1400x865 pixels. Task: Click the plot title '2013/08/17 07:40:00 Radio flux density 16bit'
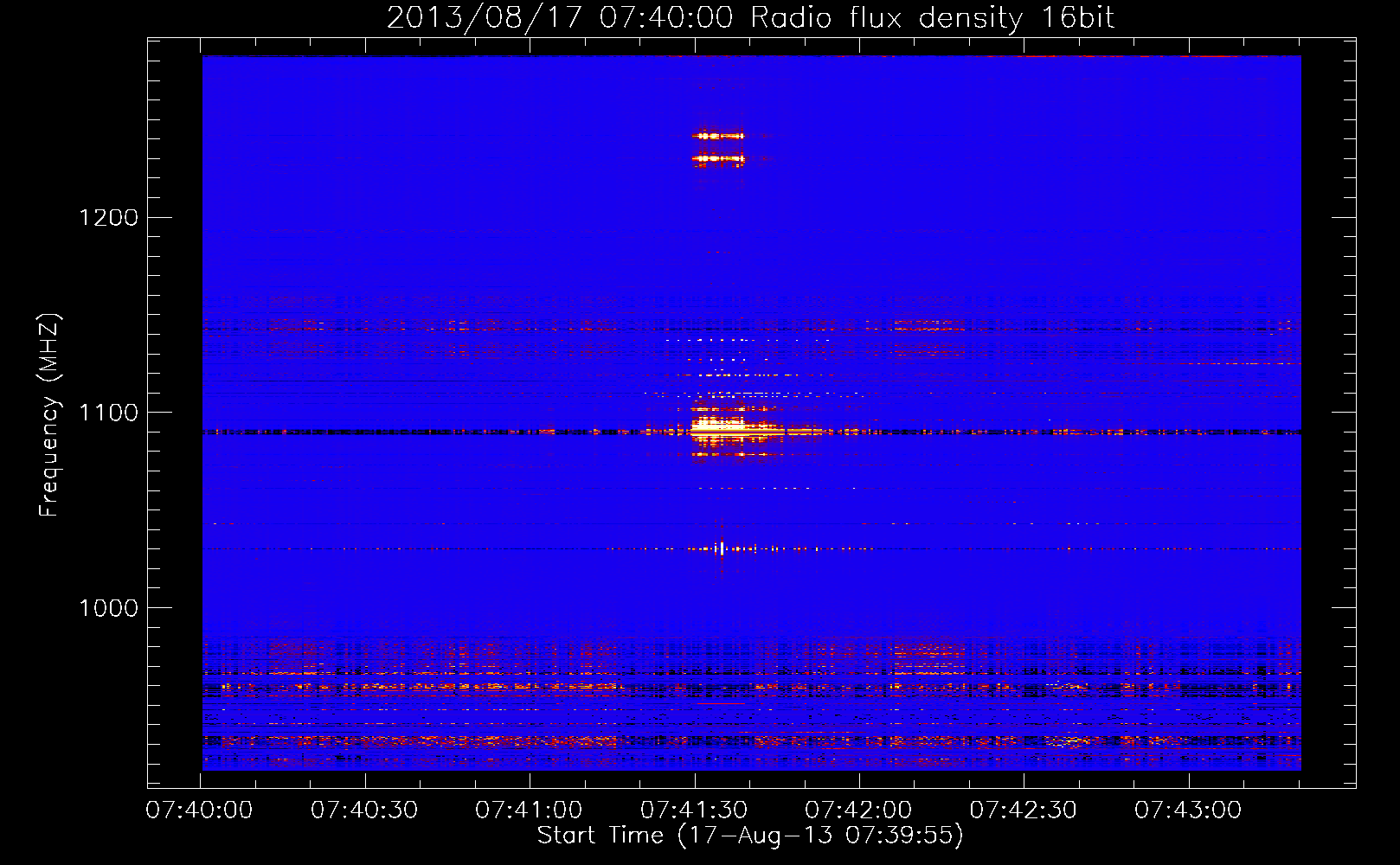pos(750,18)
